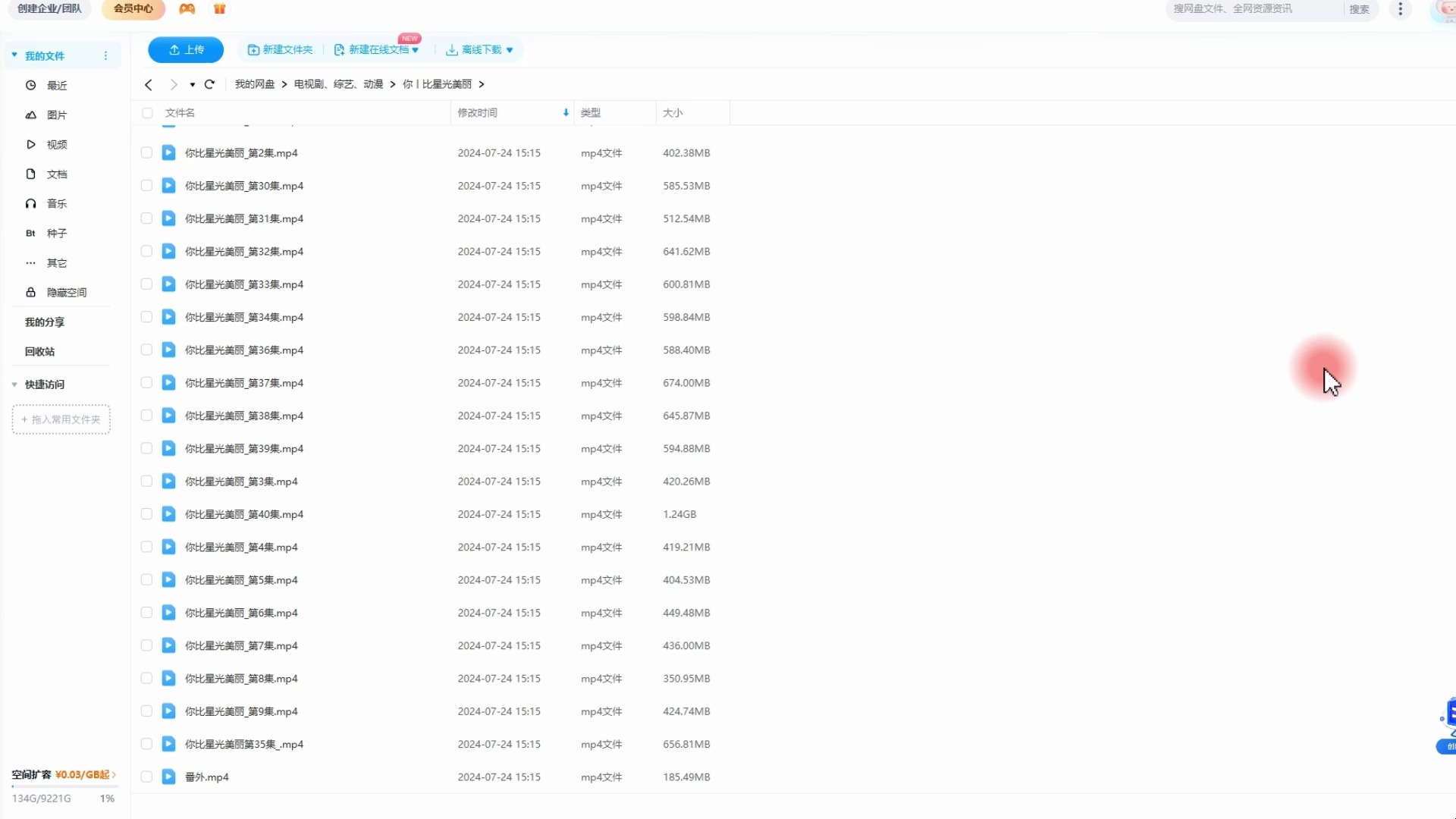
Task: Check the box for 第37集.mp4
Action: pos(146,383)
